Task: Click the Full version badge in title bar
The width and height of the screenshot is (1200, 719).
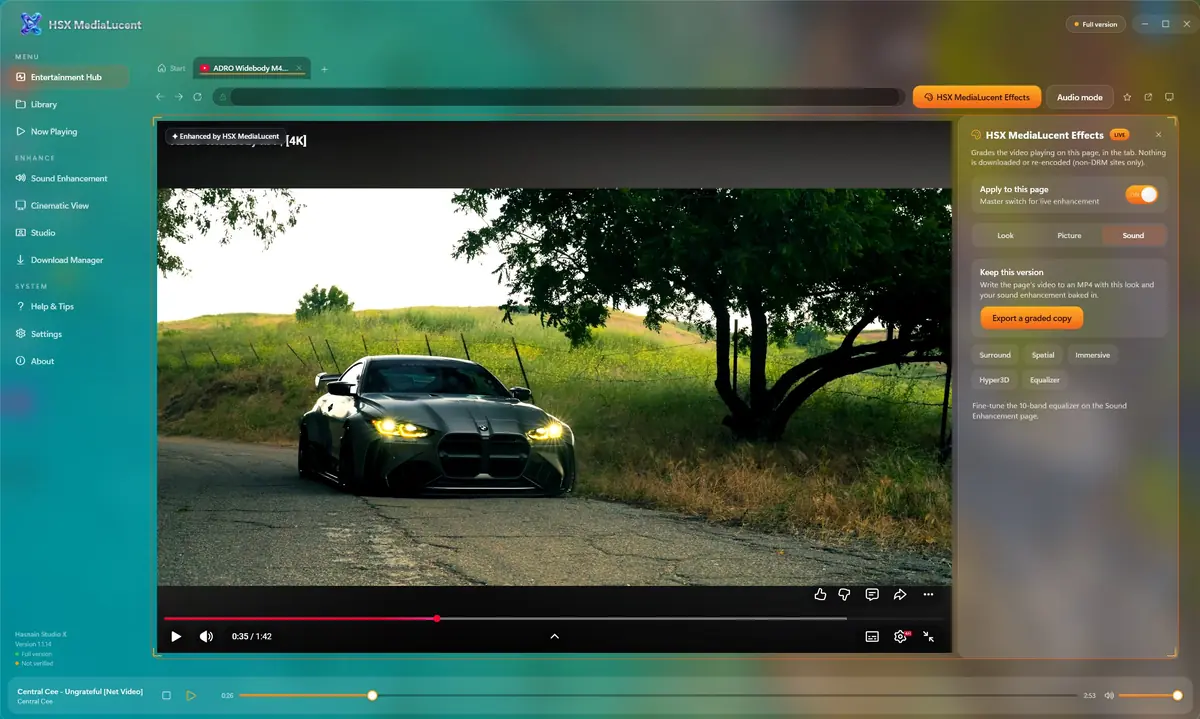Action: tap(1095, 24)
